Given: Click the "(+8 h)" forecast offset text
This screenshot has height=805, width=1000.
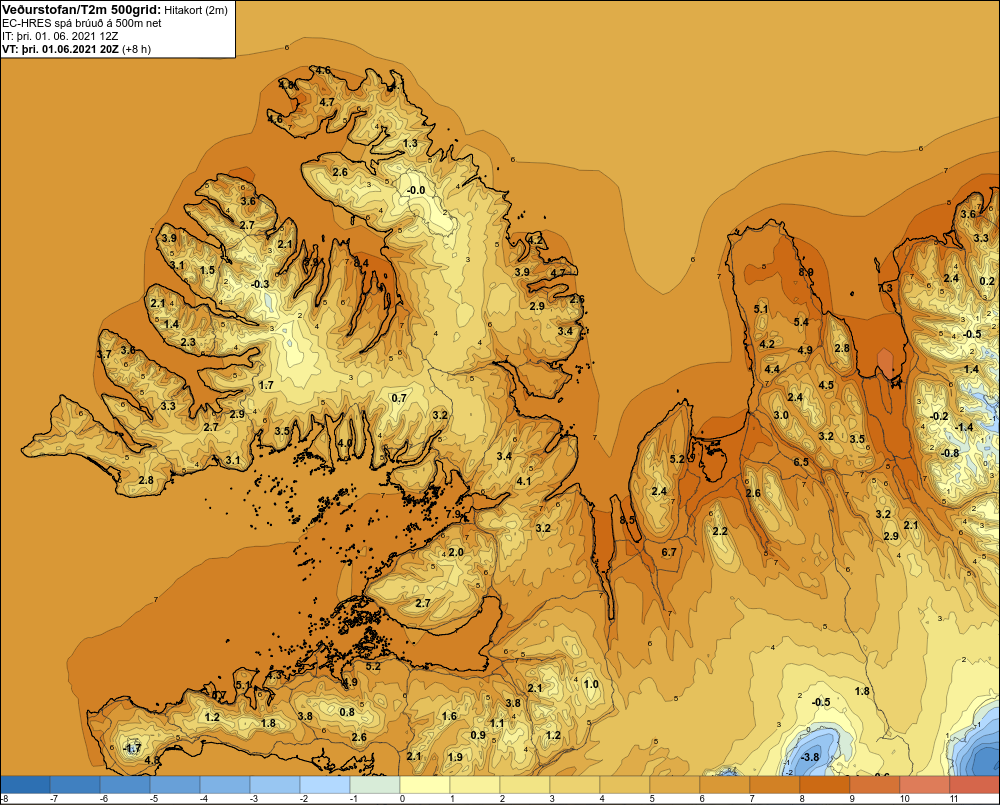Looking at the screenshot, I should 136,49.
